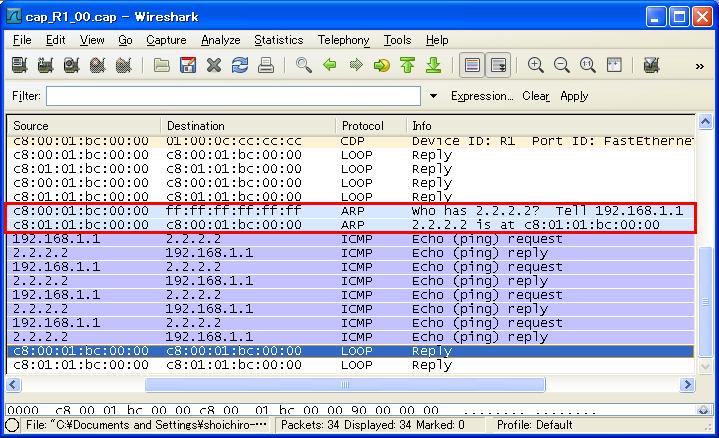Open the Edit menu
Viewport: 719px width, 438px height.
[x=55, y=40]
